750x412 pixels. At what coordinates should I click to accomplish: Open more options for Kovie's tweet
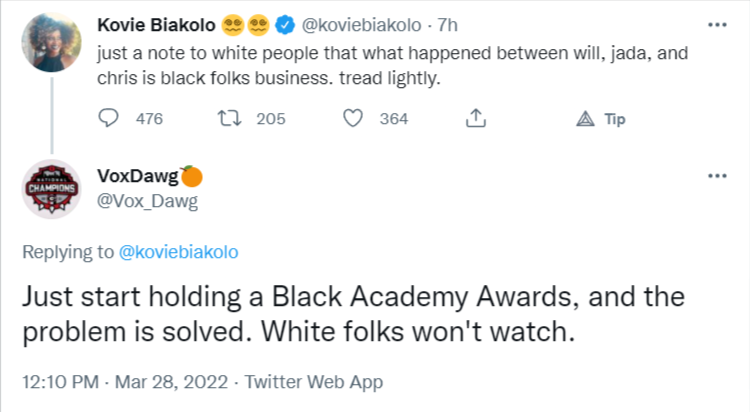point(717,23)
